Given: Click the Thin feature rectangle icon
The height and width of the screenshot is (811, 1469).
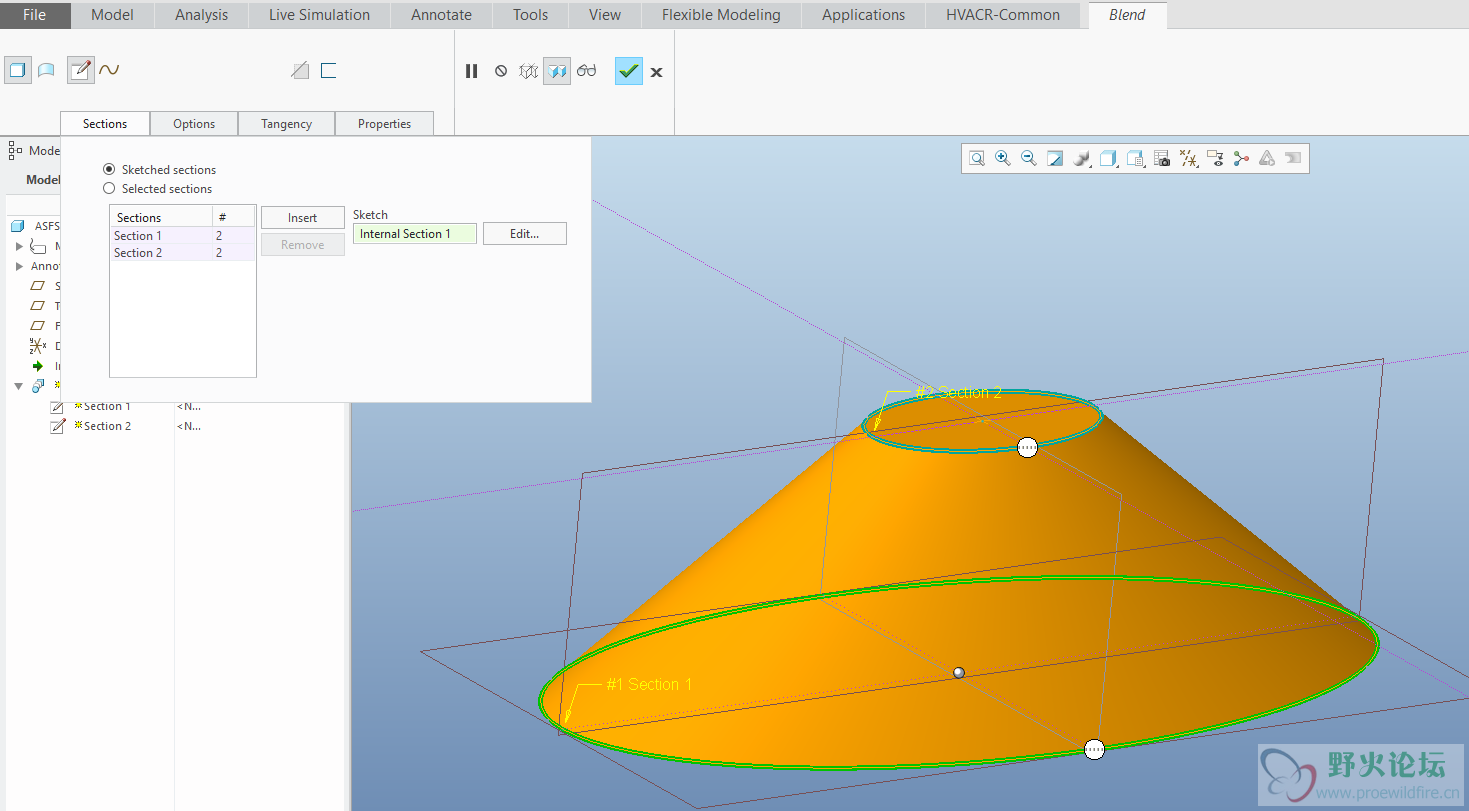Looking at the screenshot, I should point(328,70).
